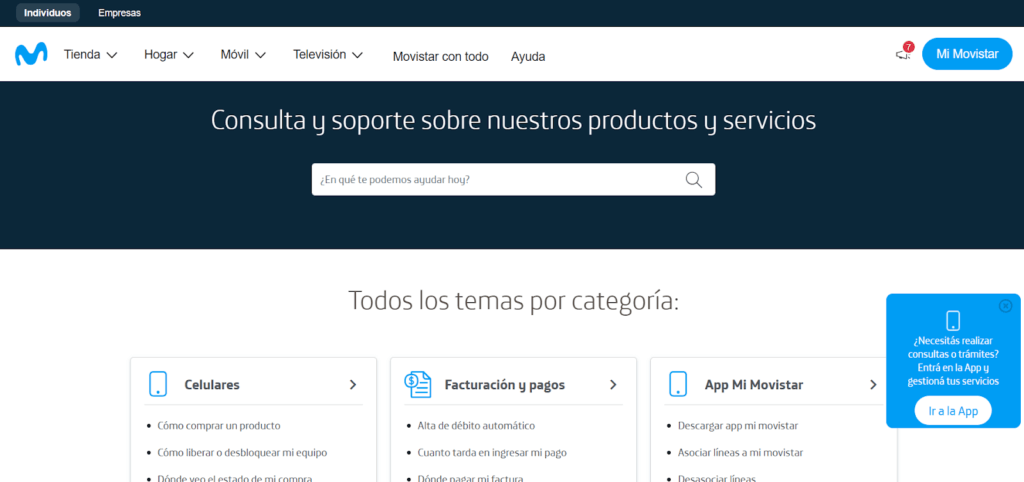The height and width of the screenshot is (482, 1024).
Task: Expand the Tienda dropdown menu
Action: (91, 55)
